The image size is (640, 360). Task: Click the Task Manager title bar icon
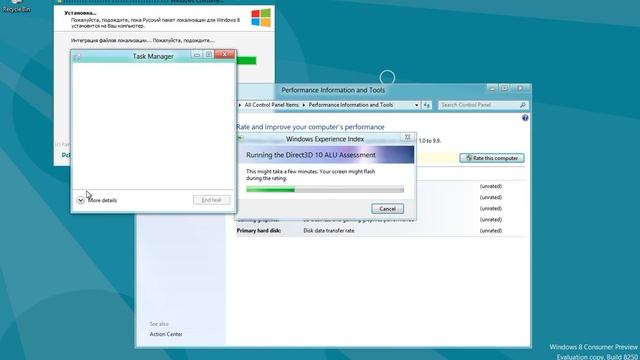click(x=77, y=57)
